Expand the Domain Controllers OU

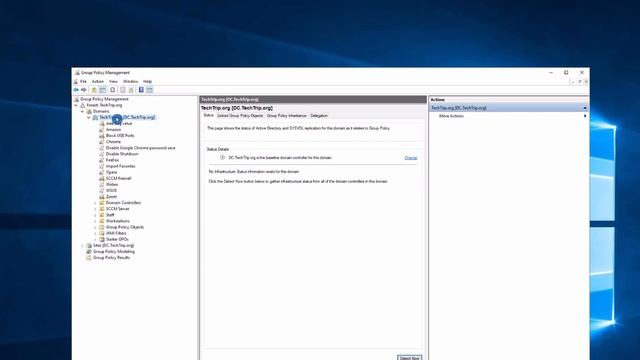coord(96,203)
